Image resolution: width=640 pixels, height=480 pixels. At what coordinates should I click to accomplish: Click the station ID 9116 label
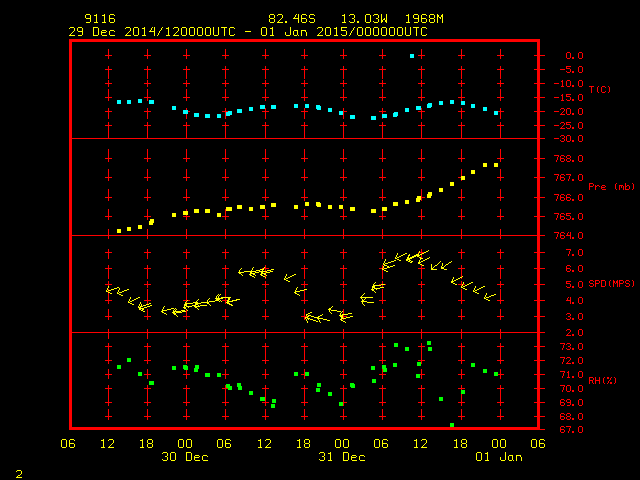(x=100, y=19)
